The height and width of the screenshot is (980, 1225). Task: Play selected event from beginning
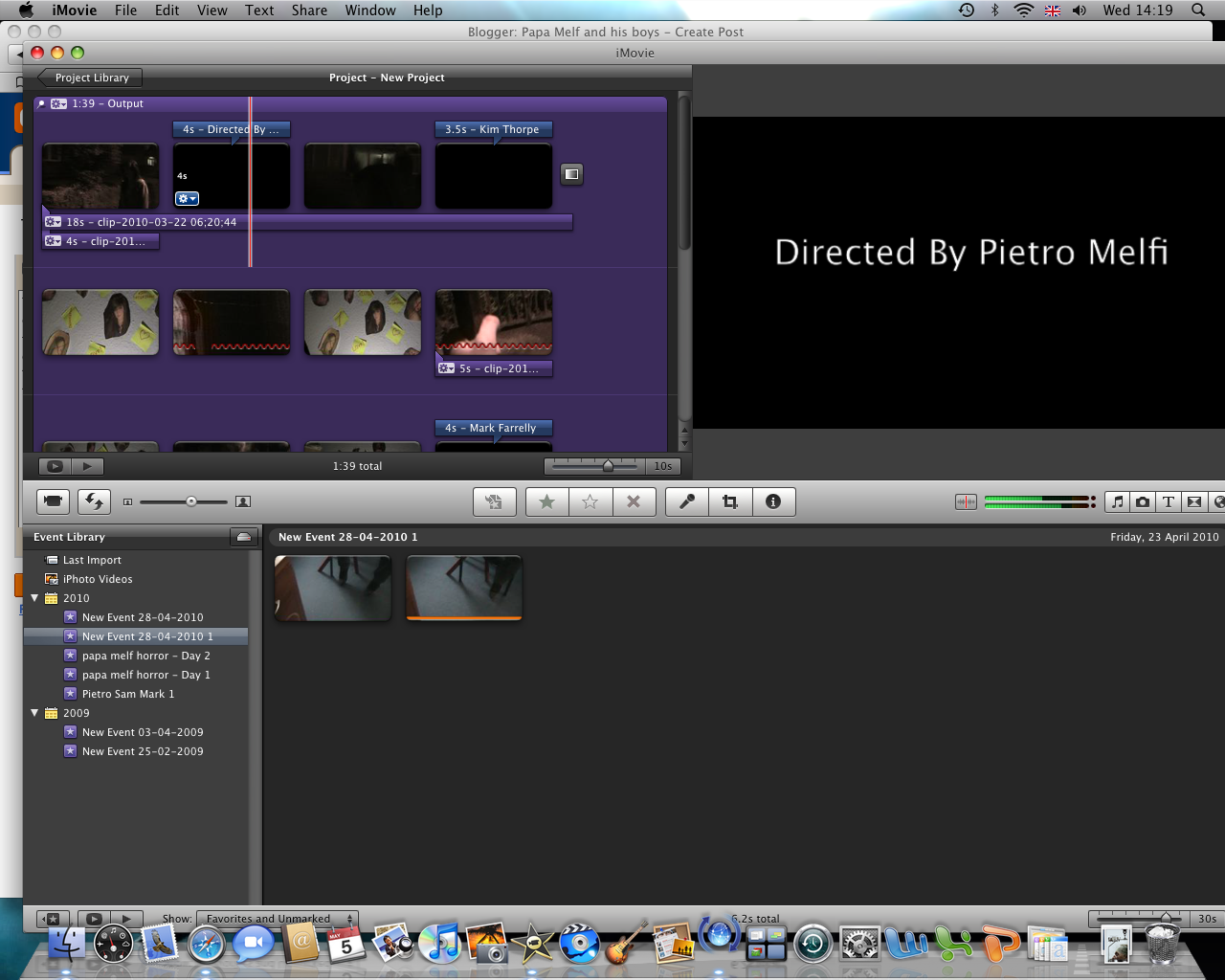tap(126, 919)
